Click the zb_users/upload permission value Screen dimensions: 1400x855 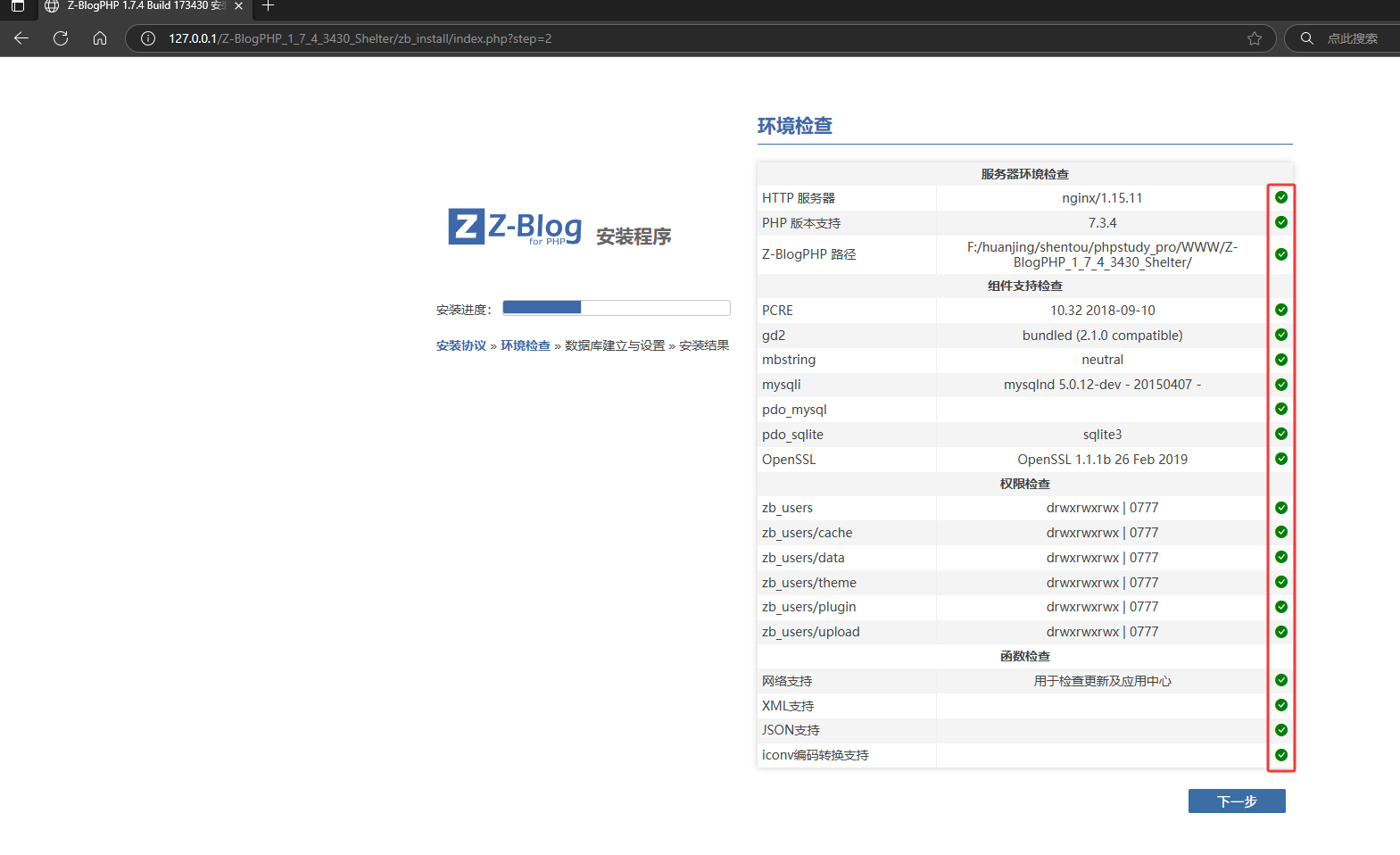(x=1102, y=632)
